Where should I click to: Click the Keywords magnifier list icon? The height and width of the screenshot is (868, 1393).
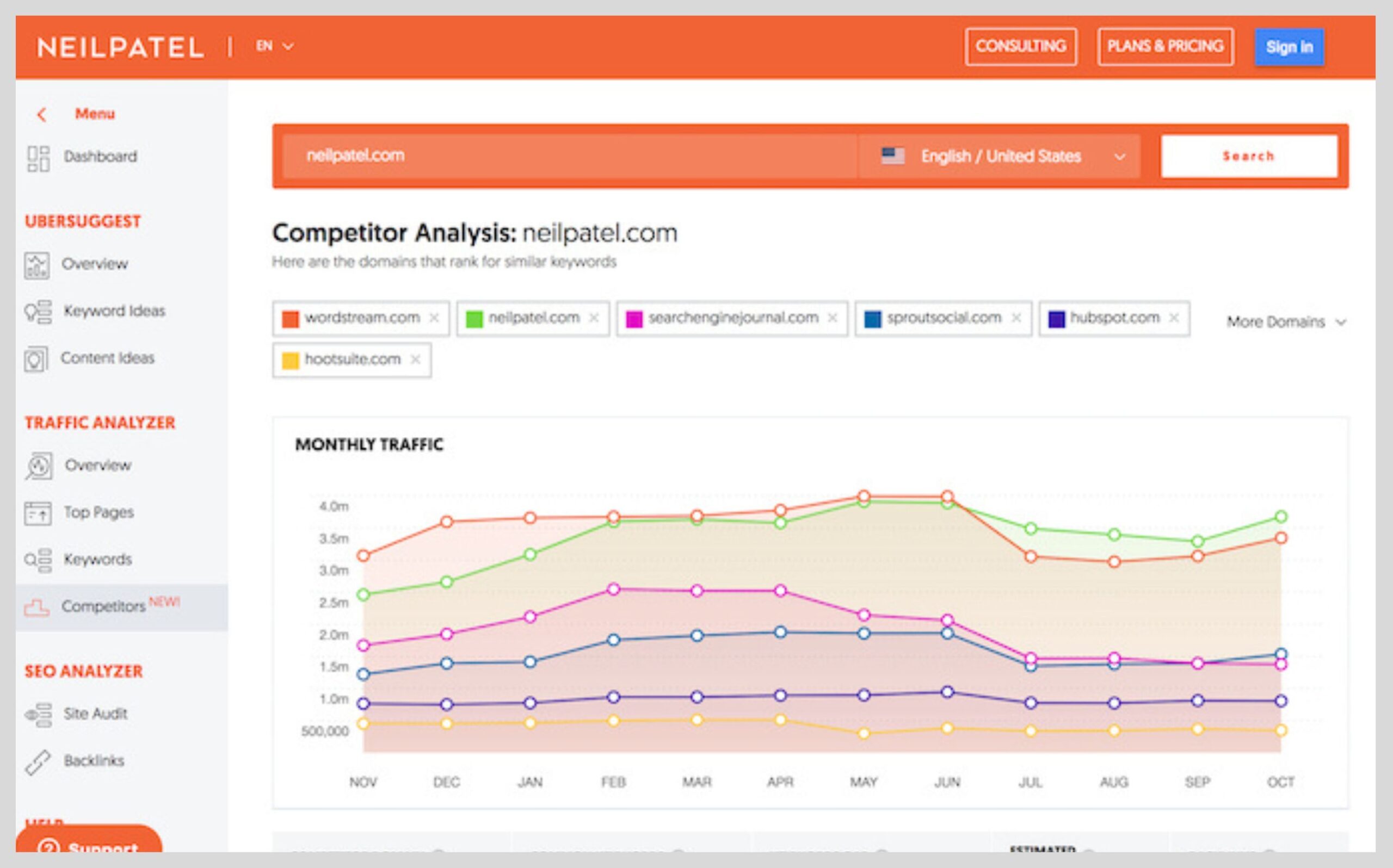[x=38, y=560]
